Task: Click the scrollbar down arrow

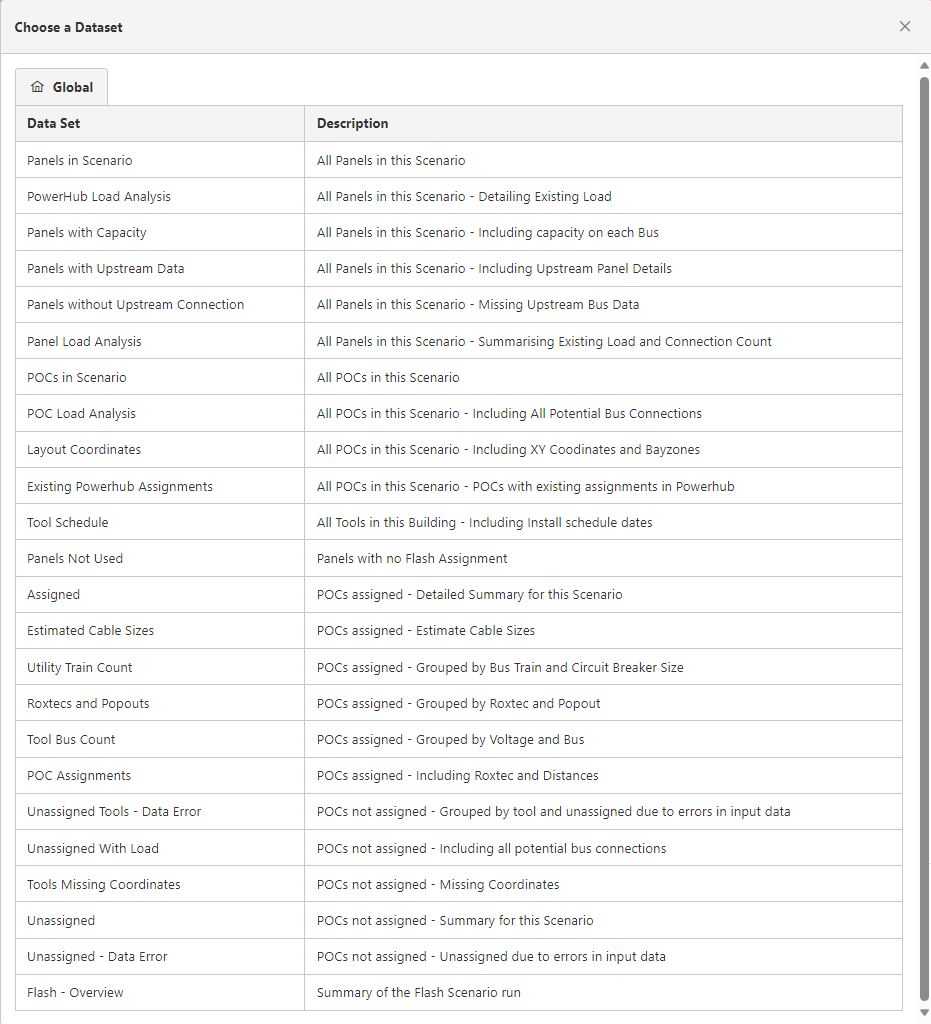Action: [924, 1012]
